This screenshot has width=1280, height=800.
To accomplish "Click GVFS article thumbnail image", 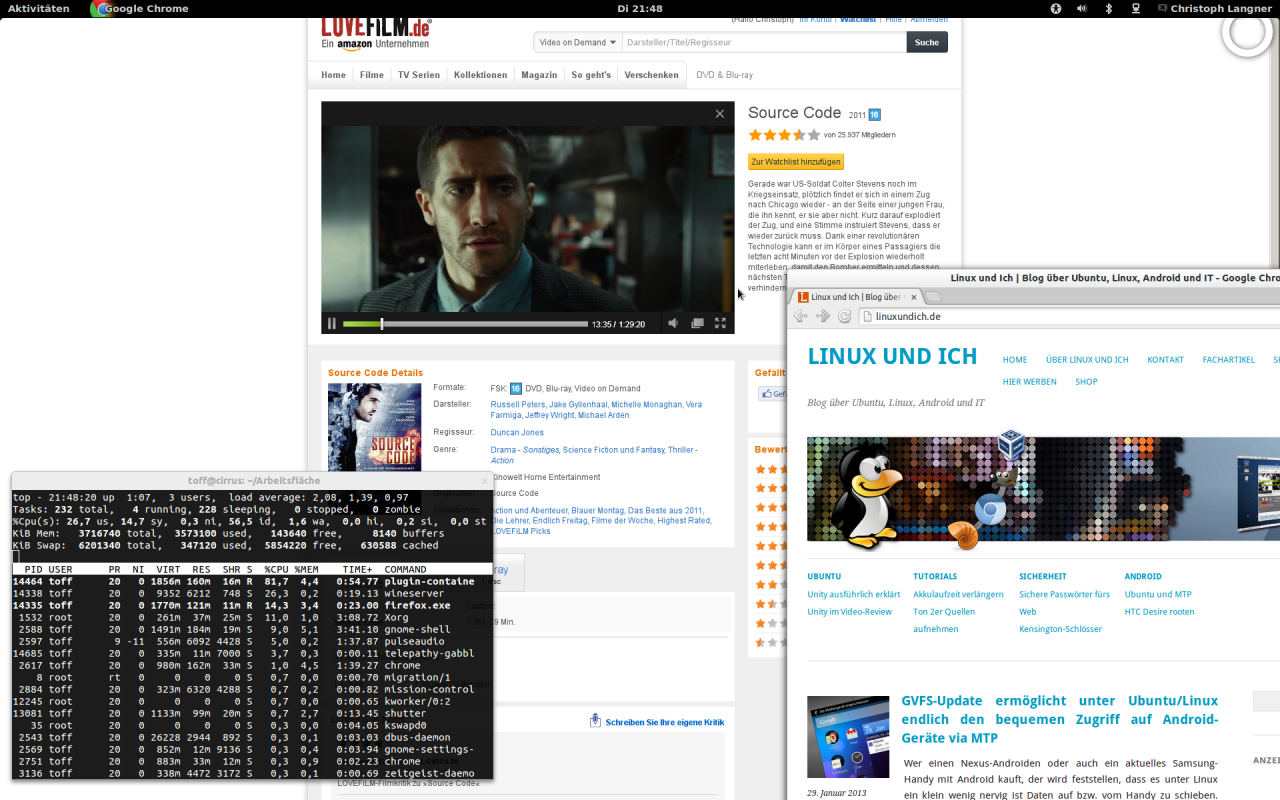I will tap(848, 737).
